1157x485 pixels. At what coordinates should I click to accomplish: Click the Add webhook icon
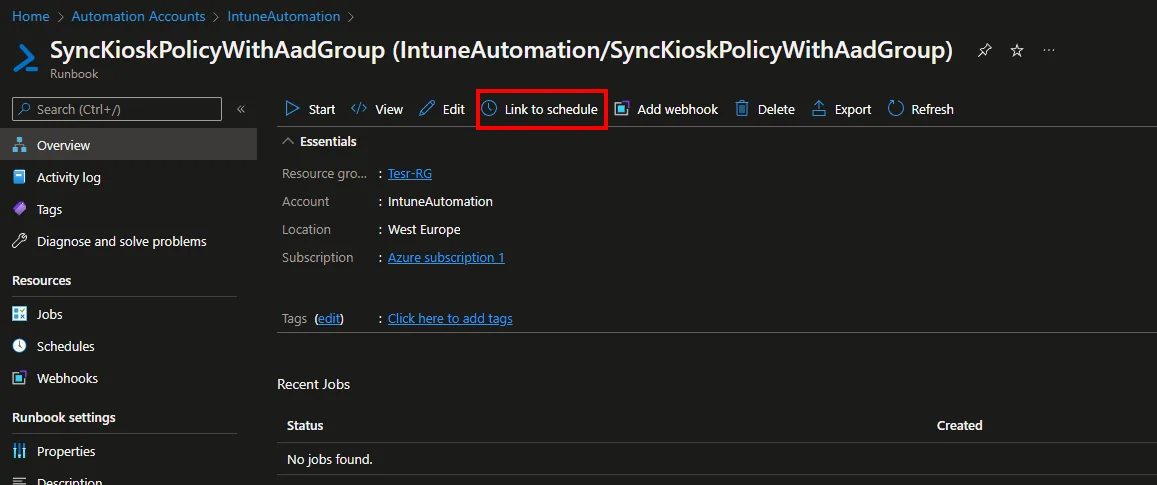click(x=622, y=109)
